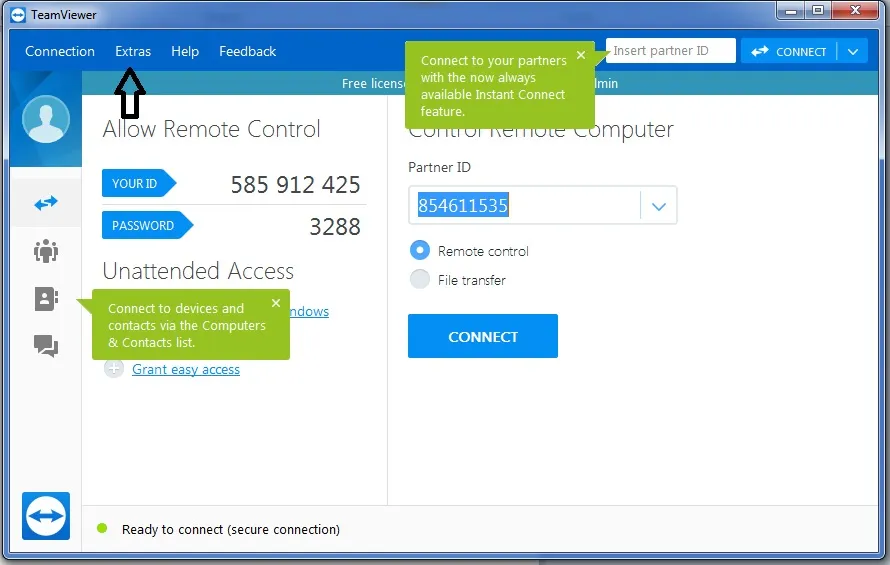890x565 pixels.
Task: Open the Feedback menu
Action: (x=247, y=51)
